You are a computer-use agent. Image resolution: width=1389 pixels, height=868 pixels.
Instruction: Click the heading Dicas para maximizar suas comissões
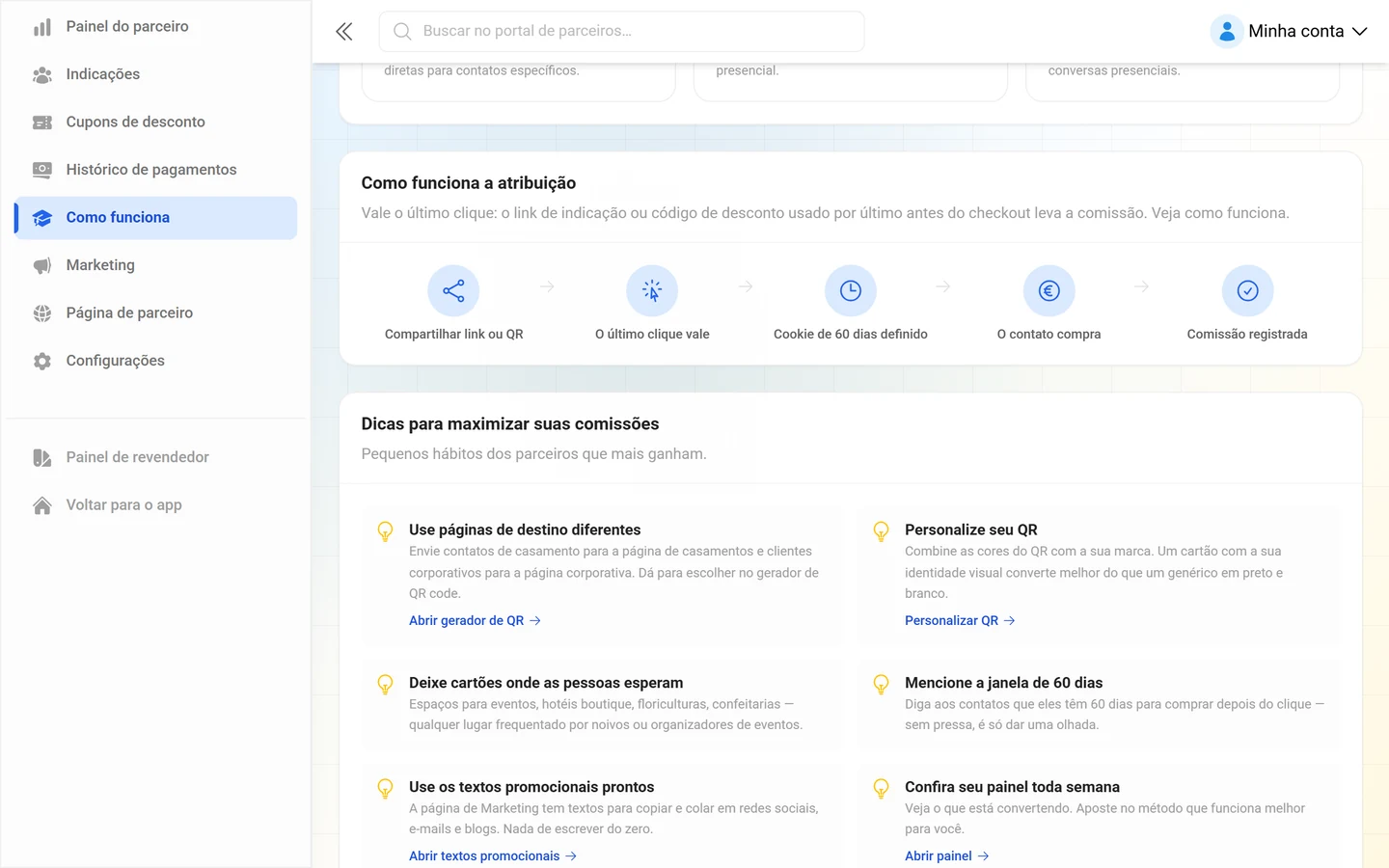[x=510, y=424]
